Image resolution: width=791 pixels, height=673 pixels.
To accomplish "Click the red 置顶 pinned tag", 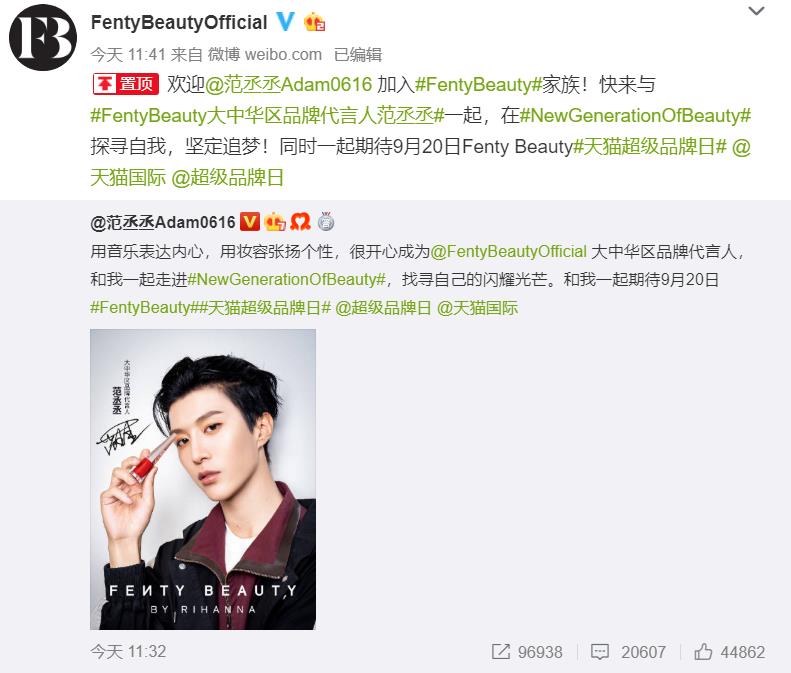I will [126, 84].
